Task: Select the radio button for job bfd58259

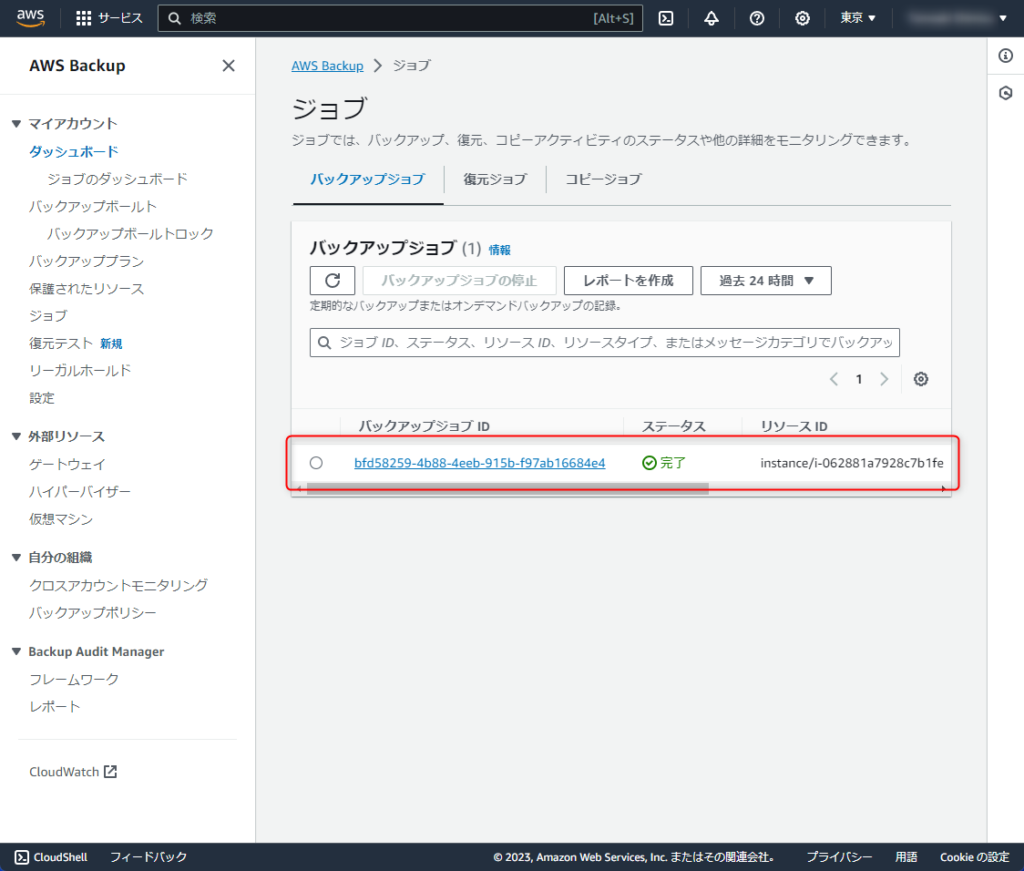Action: click(x=316, y=463)
